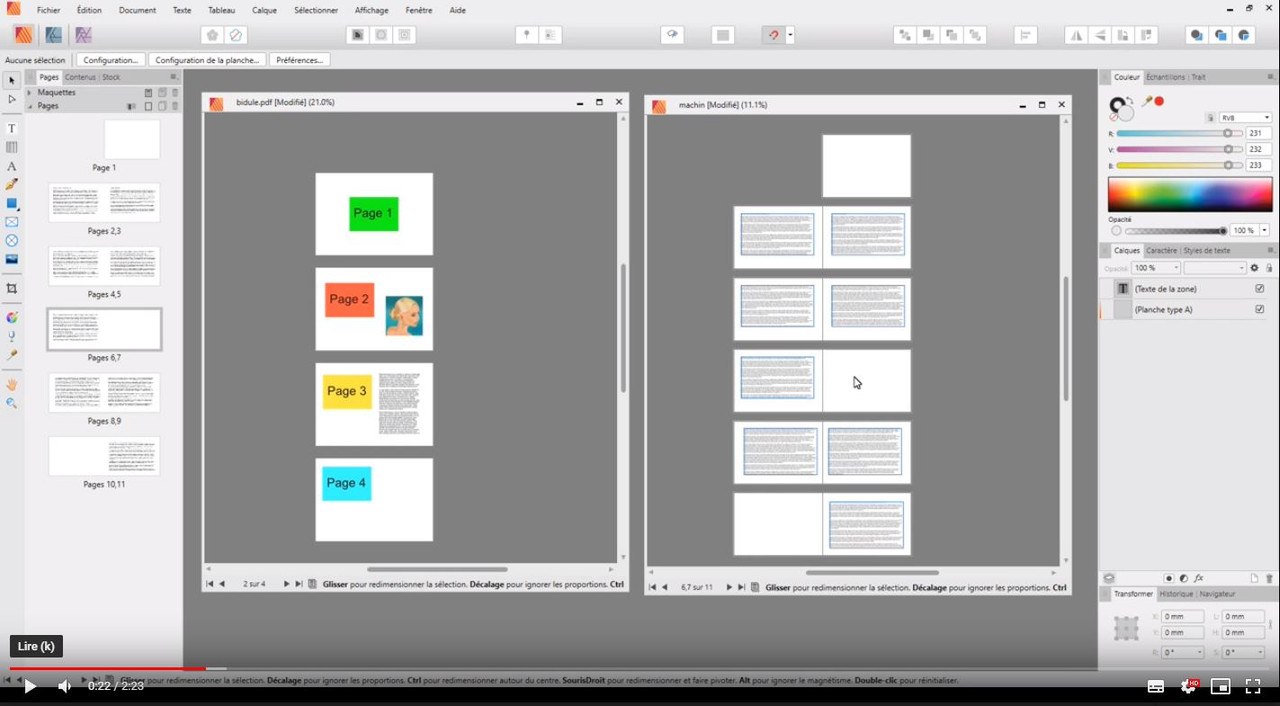1280x706 pixels.
Task: Select the Rectangle shape tool
Action: coord(12,203)
